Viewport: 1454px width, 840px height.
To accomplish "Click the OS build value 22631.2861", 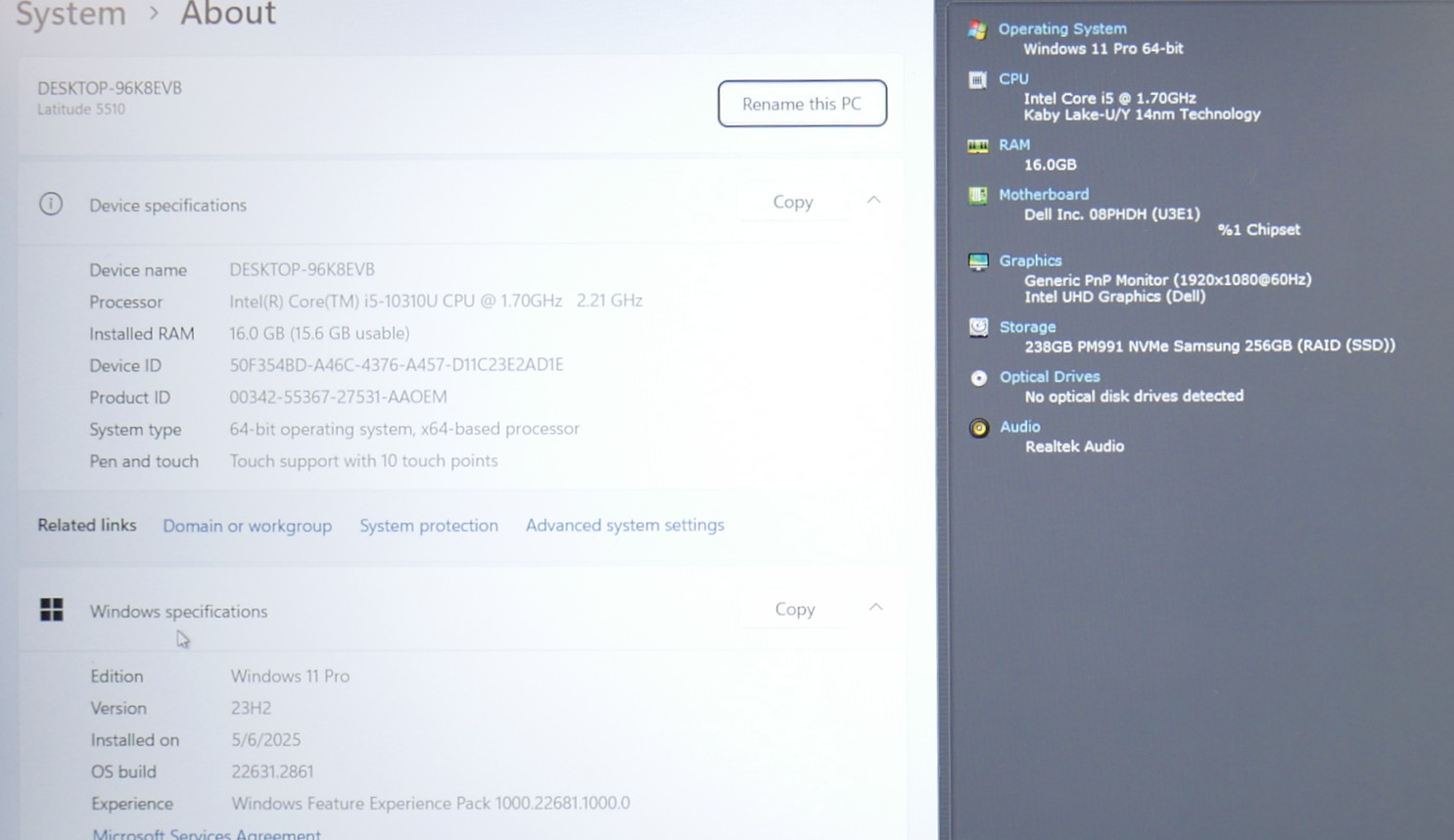I will coord(272,771).
